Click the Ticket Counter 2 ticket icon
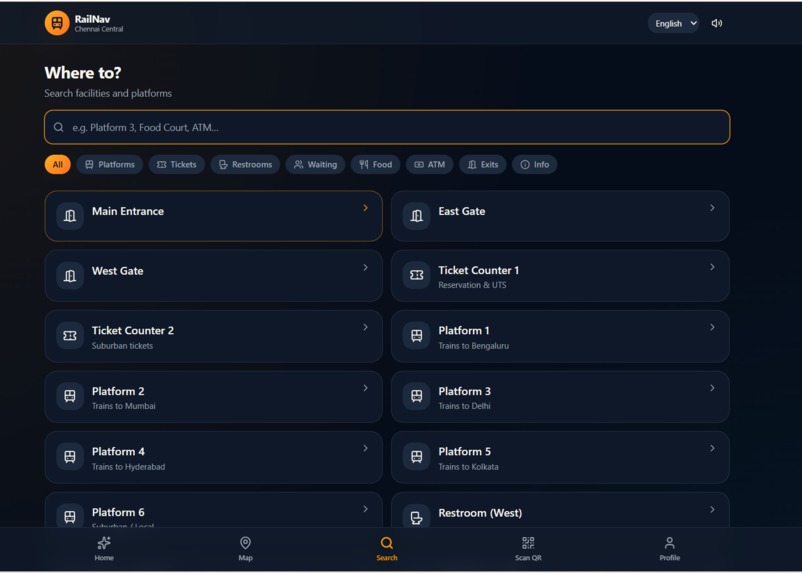802x573 pixels. click(x=70, y=336)
